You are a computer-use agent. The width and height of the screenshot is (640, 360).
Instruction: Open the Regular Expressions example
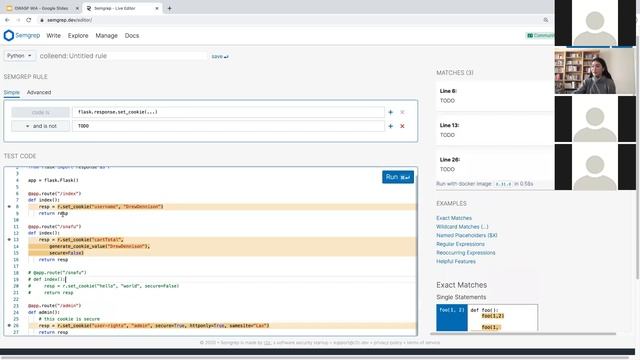[460, 244]
